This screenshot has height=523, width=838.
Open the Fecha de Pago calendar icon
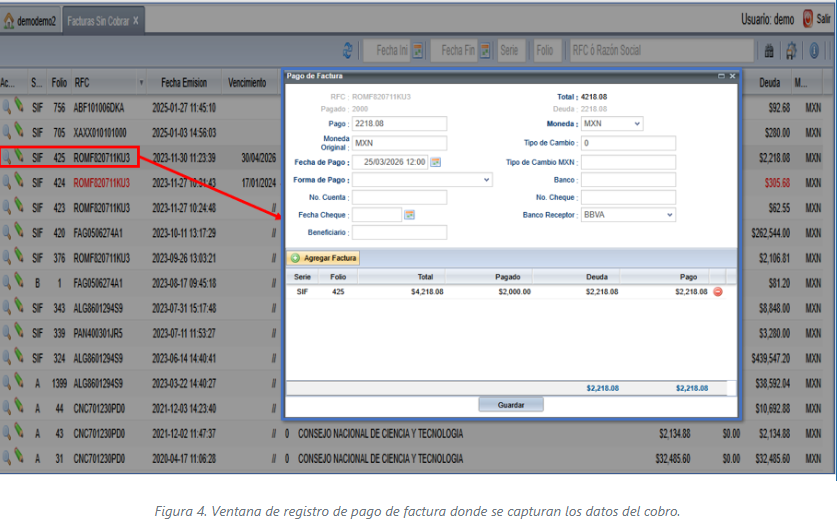[x=436, y=162]
